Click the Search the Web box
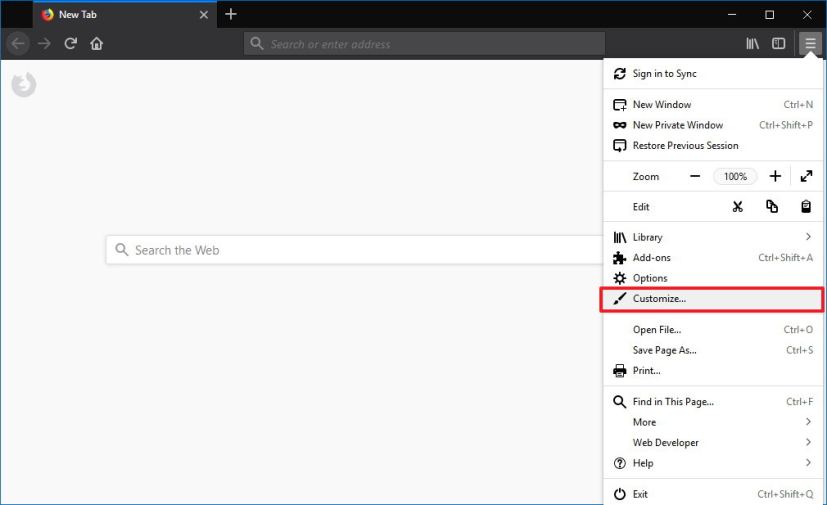The width and height of the screenshot is (827, 505). coord(354,250)
